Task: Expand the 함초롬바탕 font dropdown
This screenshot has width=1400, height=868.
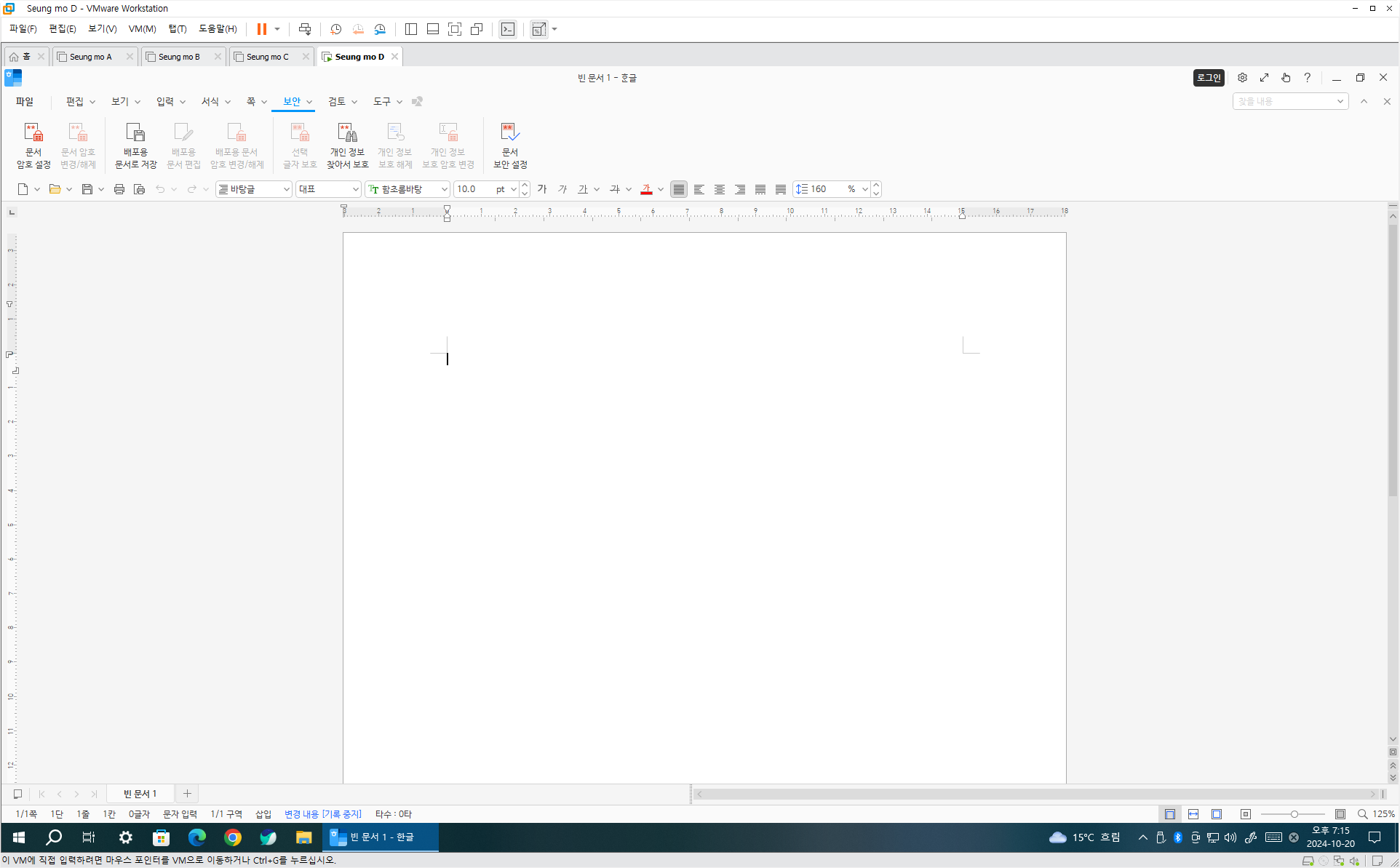Action: (444, 189)
